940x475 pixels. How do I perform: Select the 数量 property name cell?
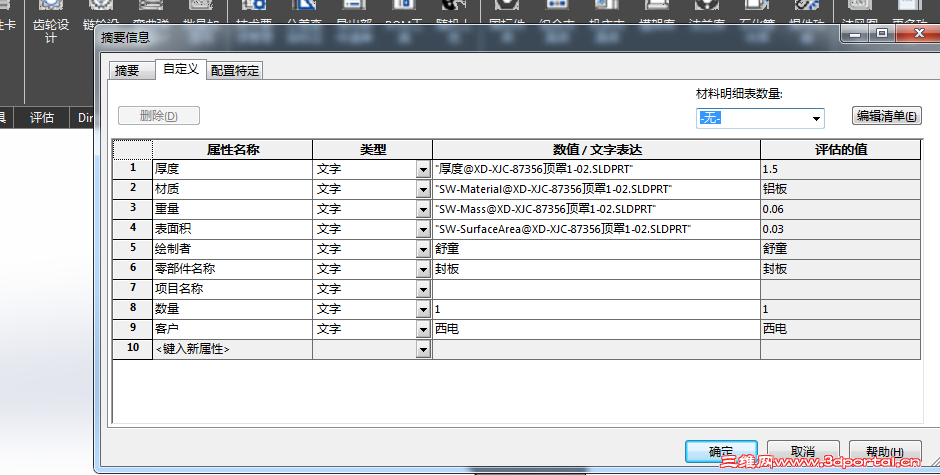[233, 309]
